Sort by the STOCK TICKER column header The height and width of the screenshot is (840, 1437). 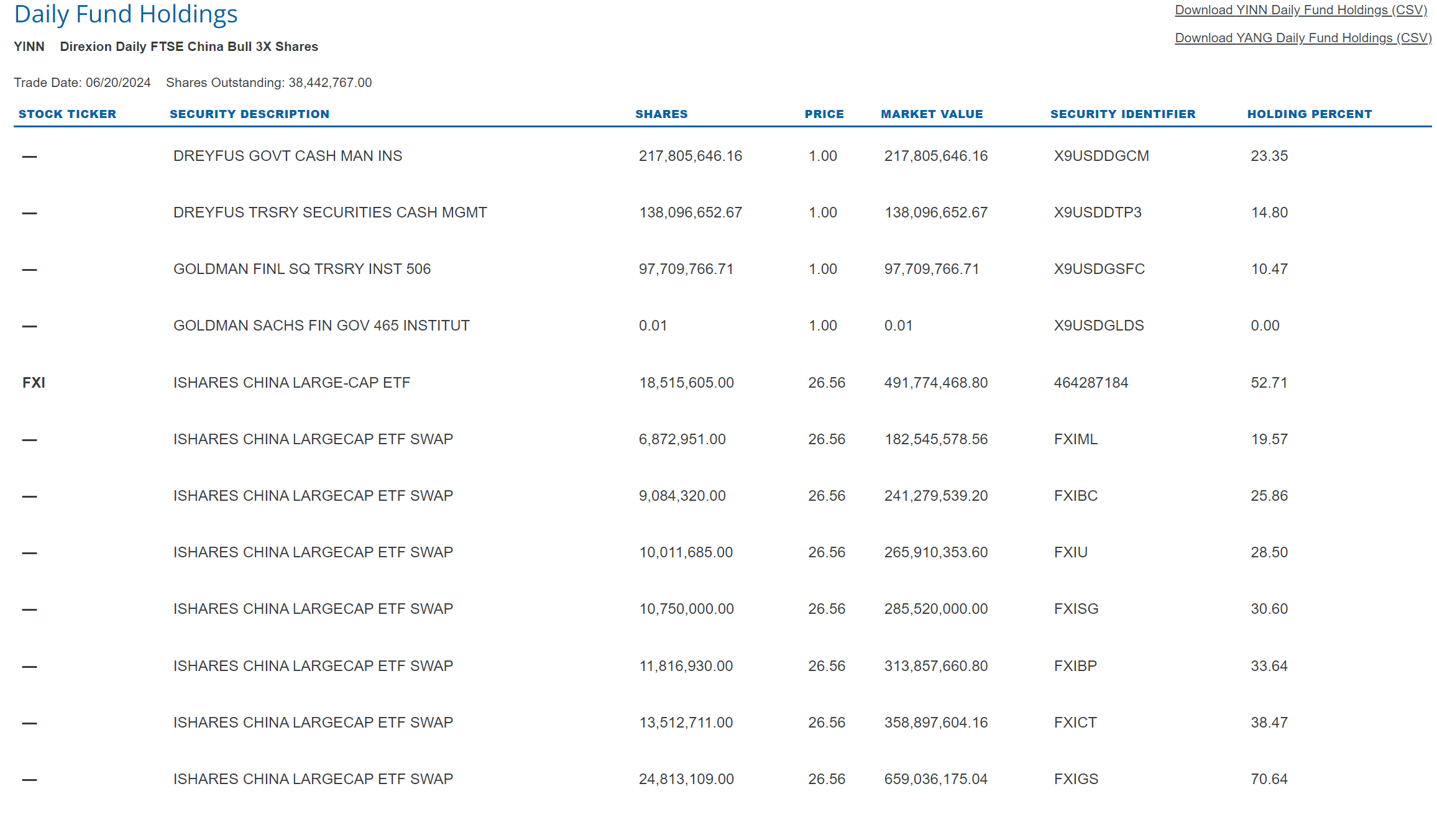click(x=68, y=114)
